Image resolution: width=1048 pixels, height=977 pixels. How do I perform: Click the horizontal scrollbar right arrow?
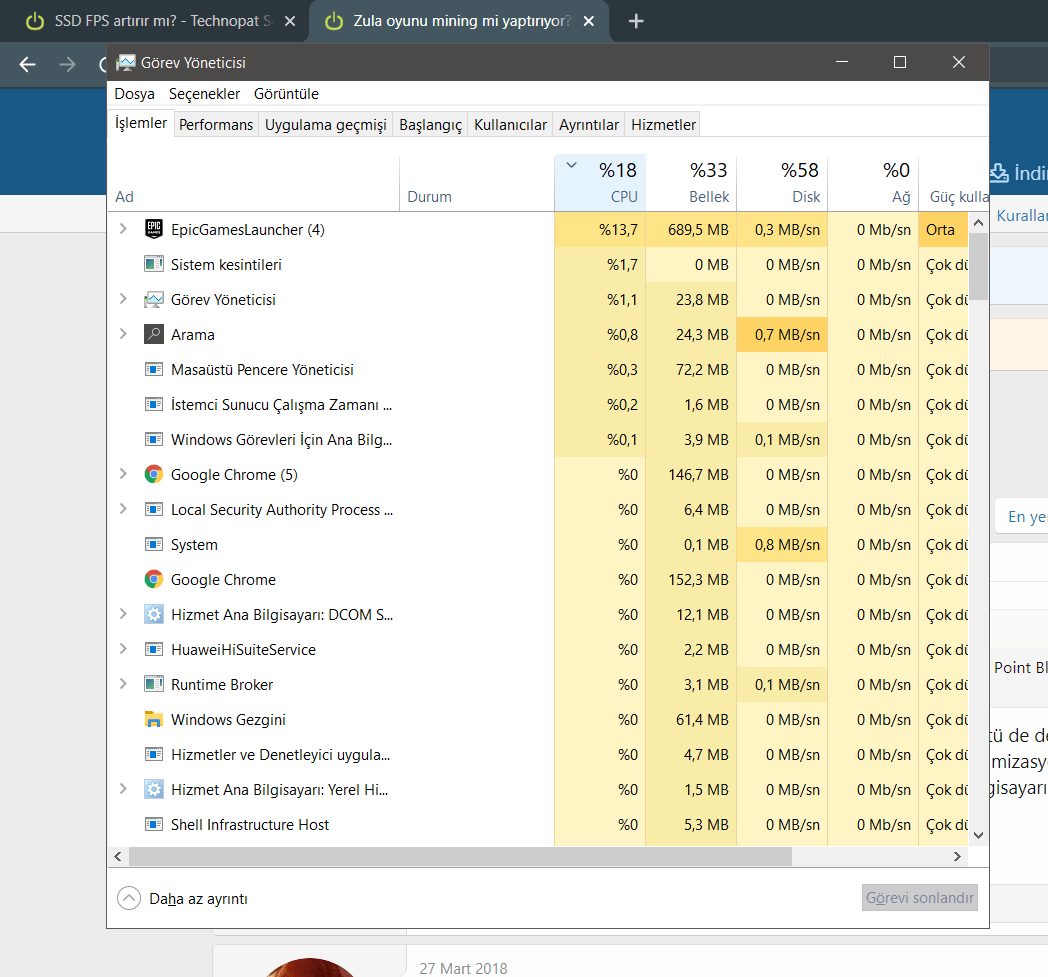pyautogui.click(x=957, y=857)
